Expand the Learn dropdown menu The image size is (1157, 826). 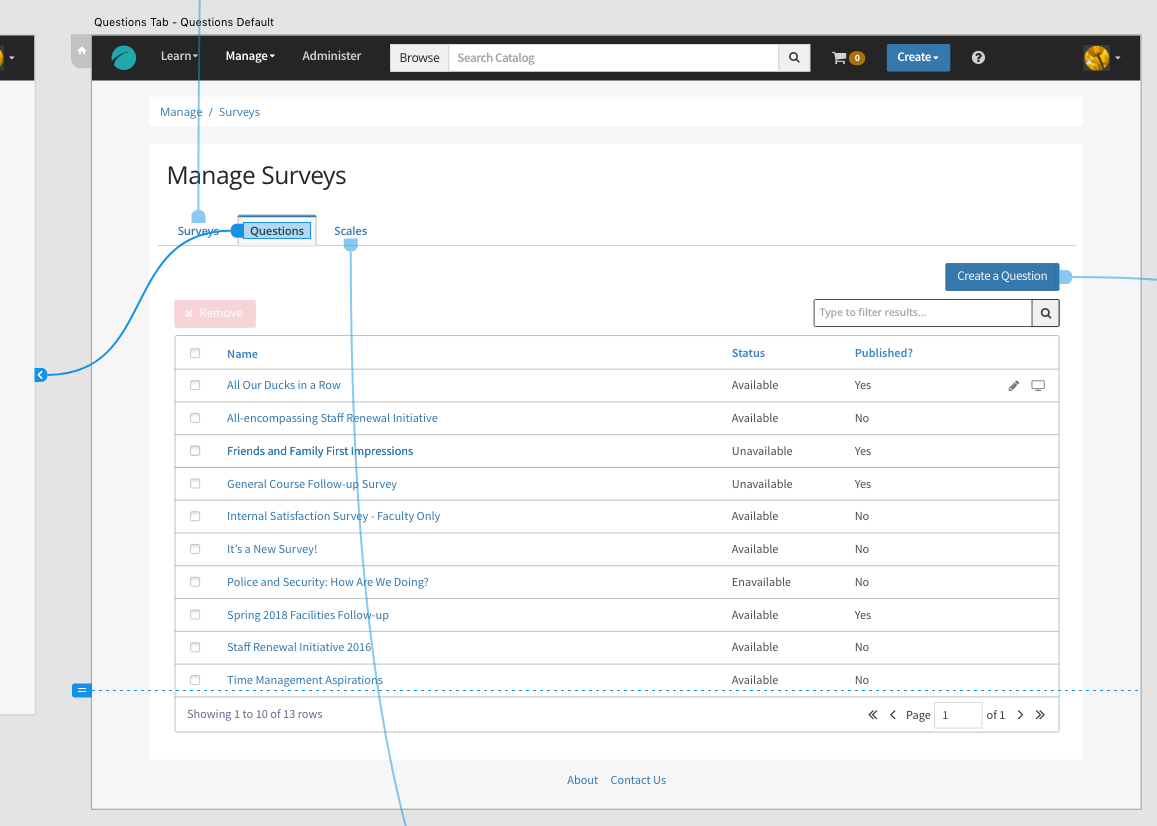point(179,57)
